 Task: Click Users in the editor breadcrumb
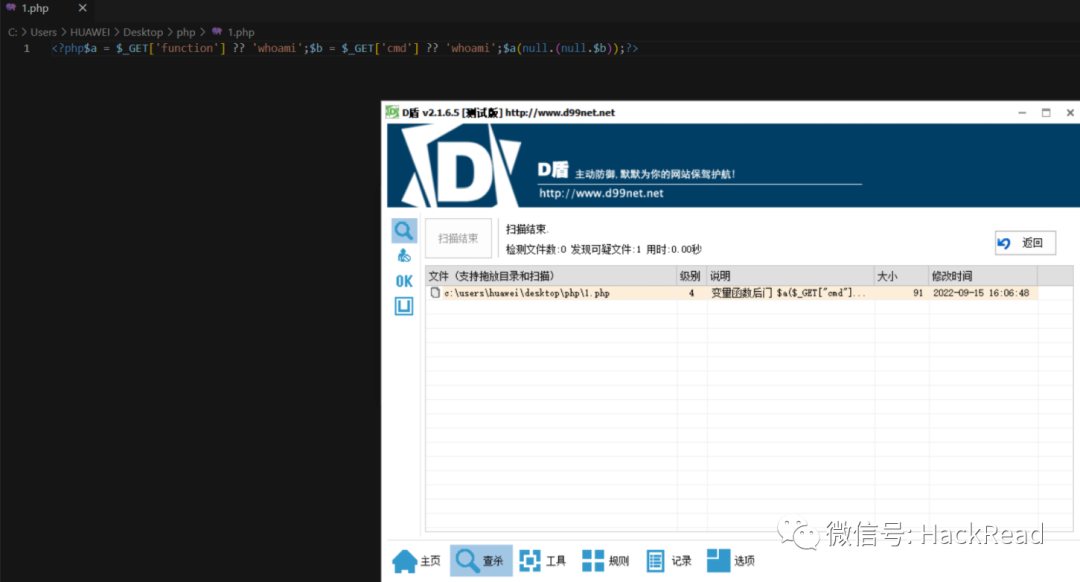click(x=43, y=32)
